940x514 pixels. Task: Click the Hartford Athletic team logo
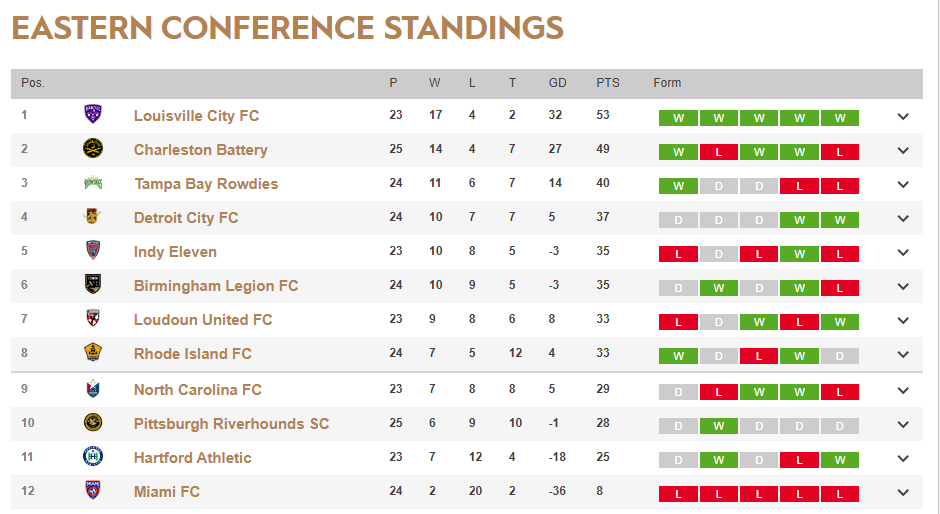tap(93, 457)
